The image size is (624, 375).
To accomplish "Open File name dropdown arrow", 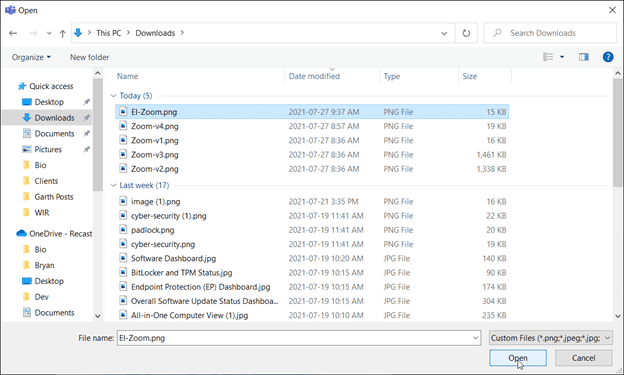I will (476, 338).
